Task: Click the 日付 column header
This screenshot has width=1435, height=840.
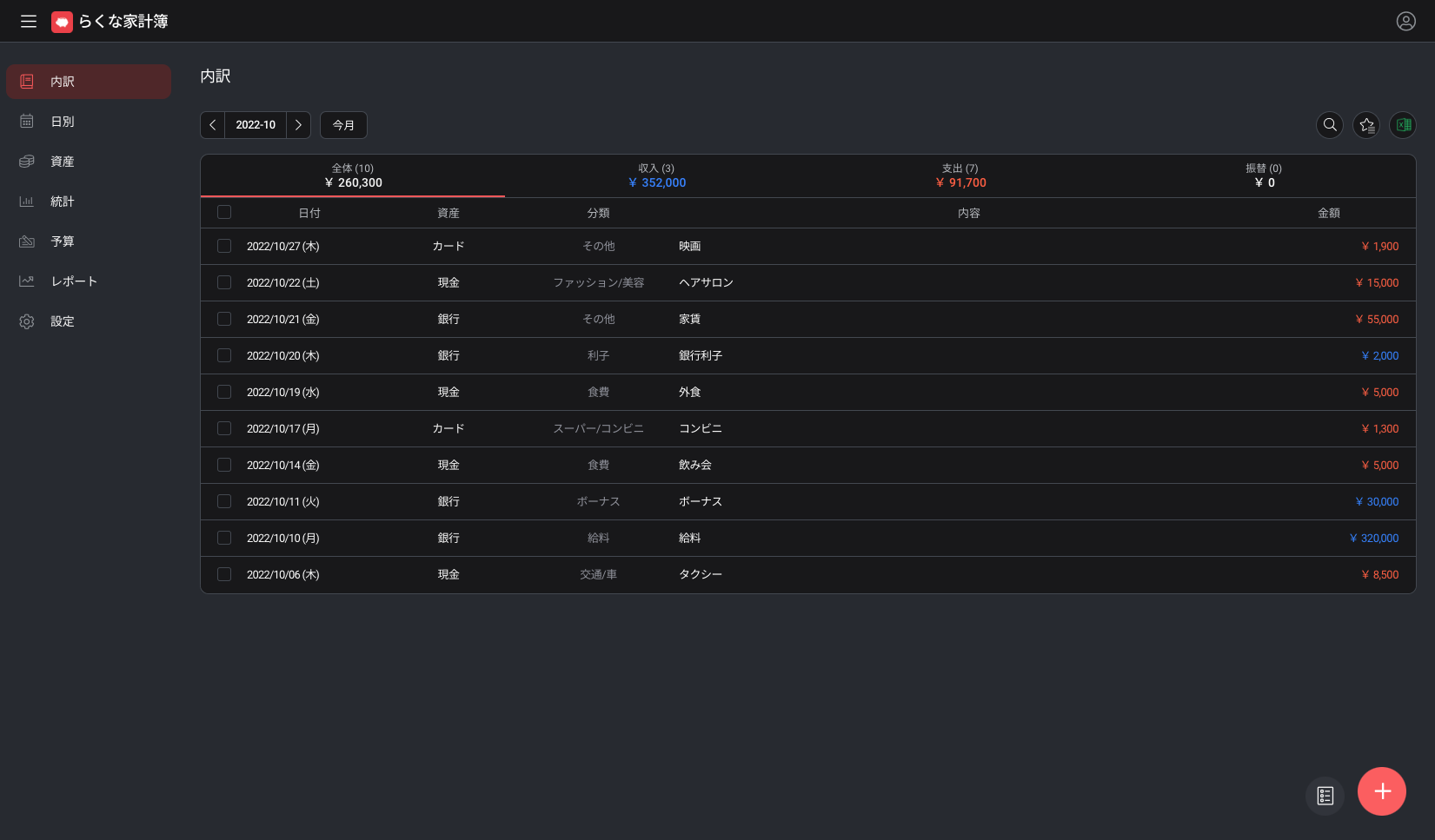Action: click(x=309, y=213)
